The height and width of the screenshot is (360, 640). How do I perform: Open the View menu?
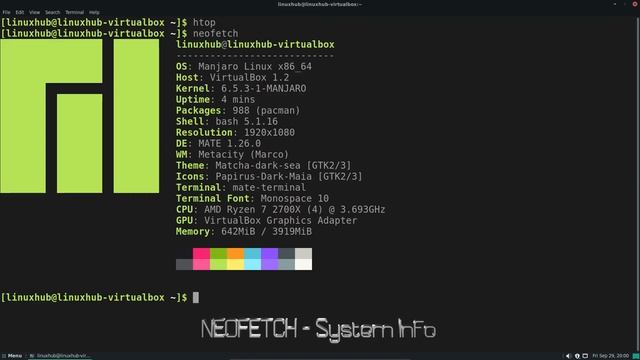35,12
